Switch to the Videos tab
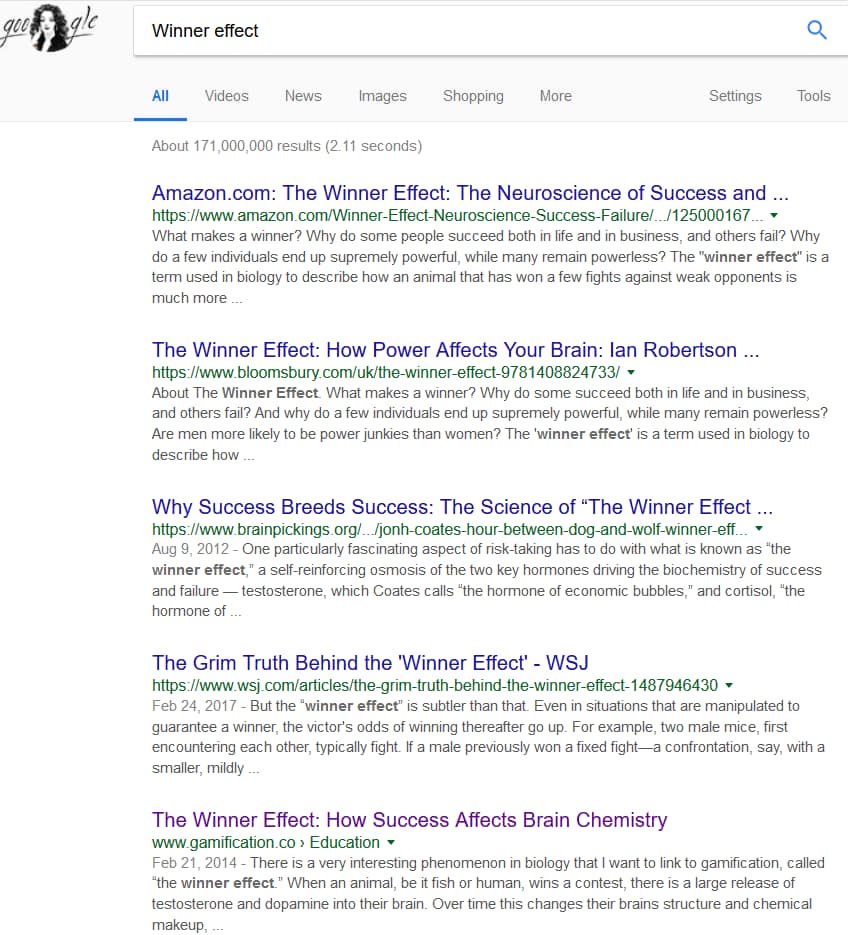848x935 pixels. 226,96
